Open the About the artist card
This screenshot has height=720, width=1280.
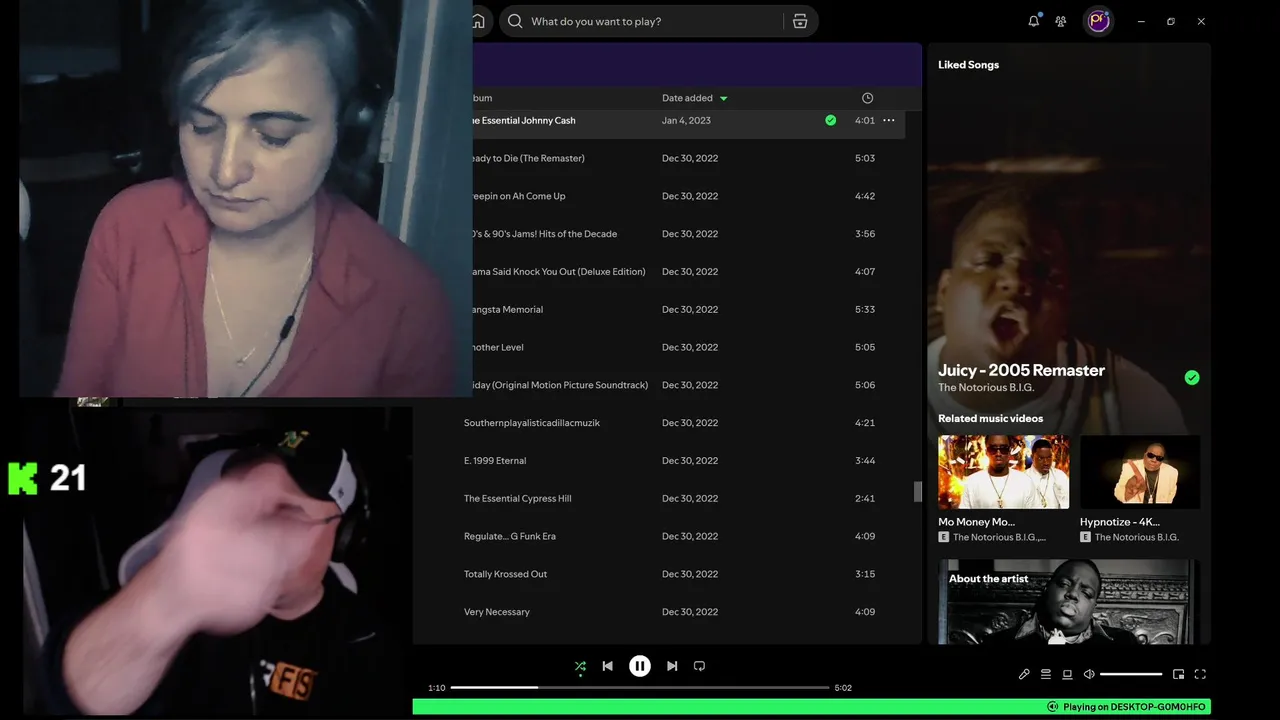[x=1069, y=602]
